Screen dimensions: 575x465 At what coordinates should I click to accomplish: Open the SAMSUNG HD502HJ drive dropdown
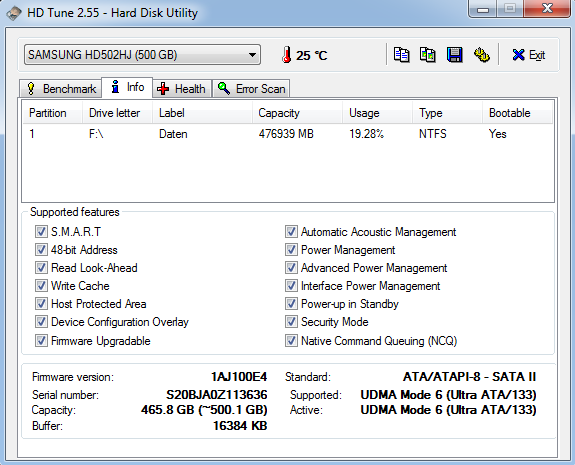click(142, 55)
